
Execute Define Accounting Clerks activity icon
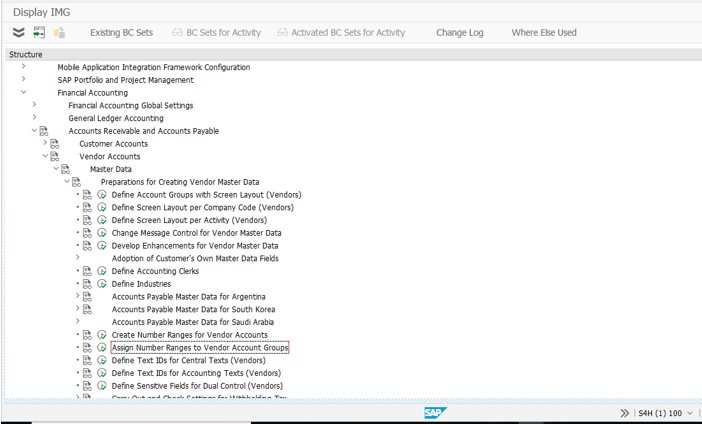[x=102, y=271]
